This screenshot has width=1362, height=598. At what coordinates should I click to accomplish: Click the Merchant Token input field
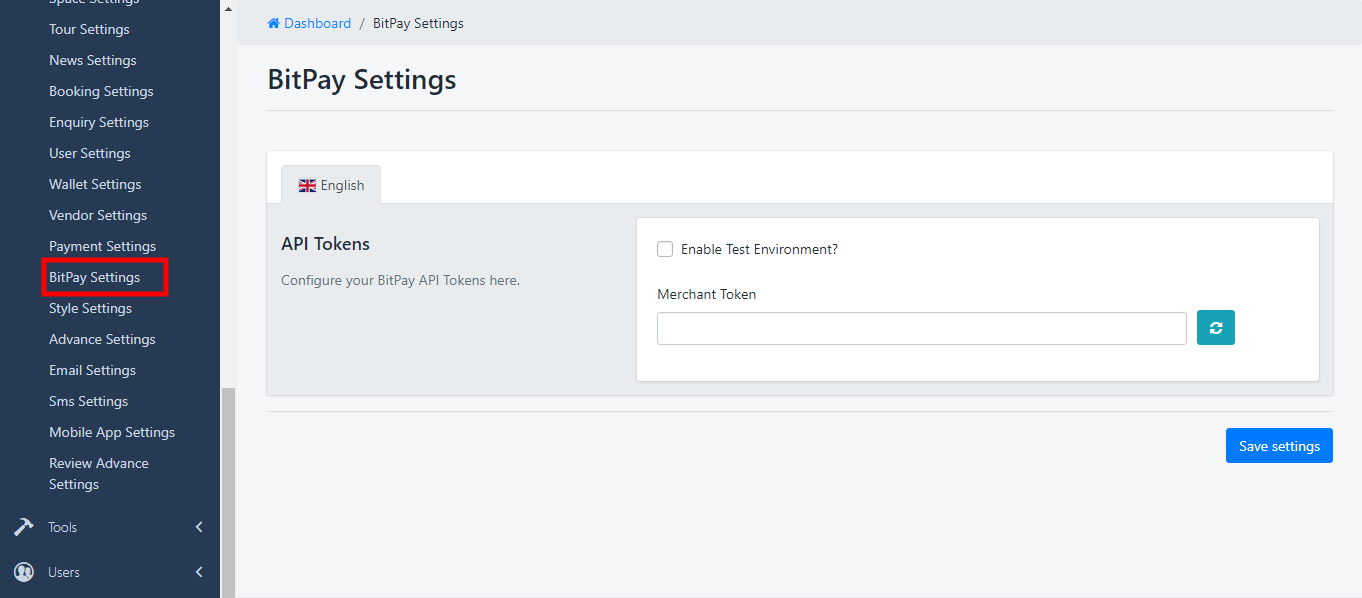coord(920,327)
